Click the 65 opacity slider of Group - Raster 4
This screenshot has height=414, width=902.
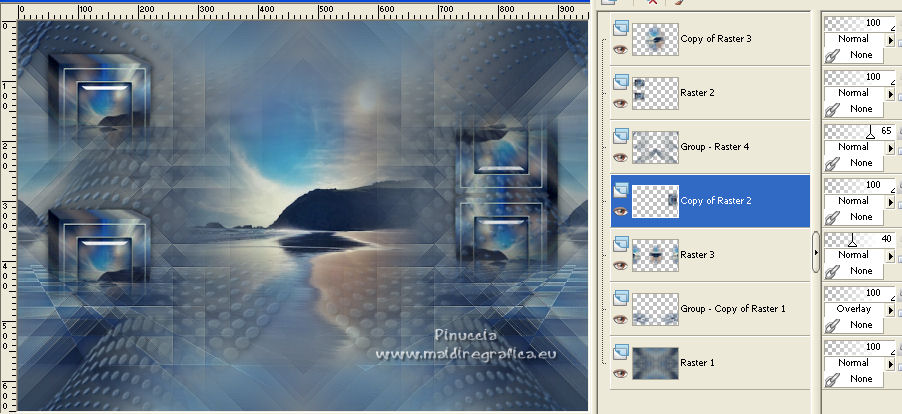859,131
